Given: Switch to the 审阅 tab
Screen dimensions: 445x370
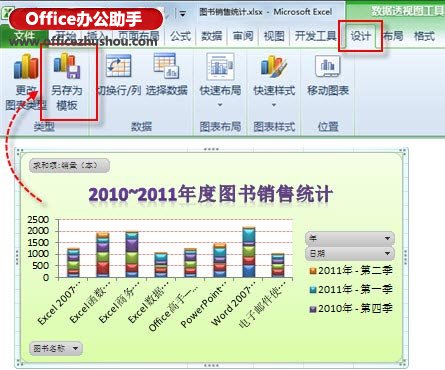Looking at the screenshot, I should coord(243,36).
